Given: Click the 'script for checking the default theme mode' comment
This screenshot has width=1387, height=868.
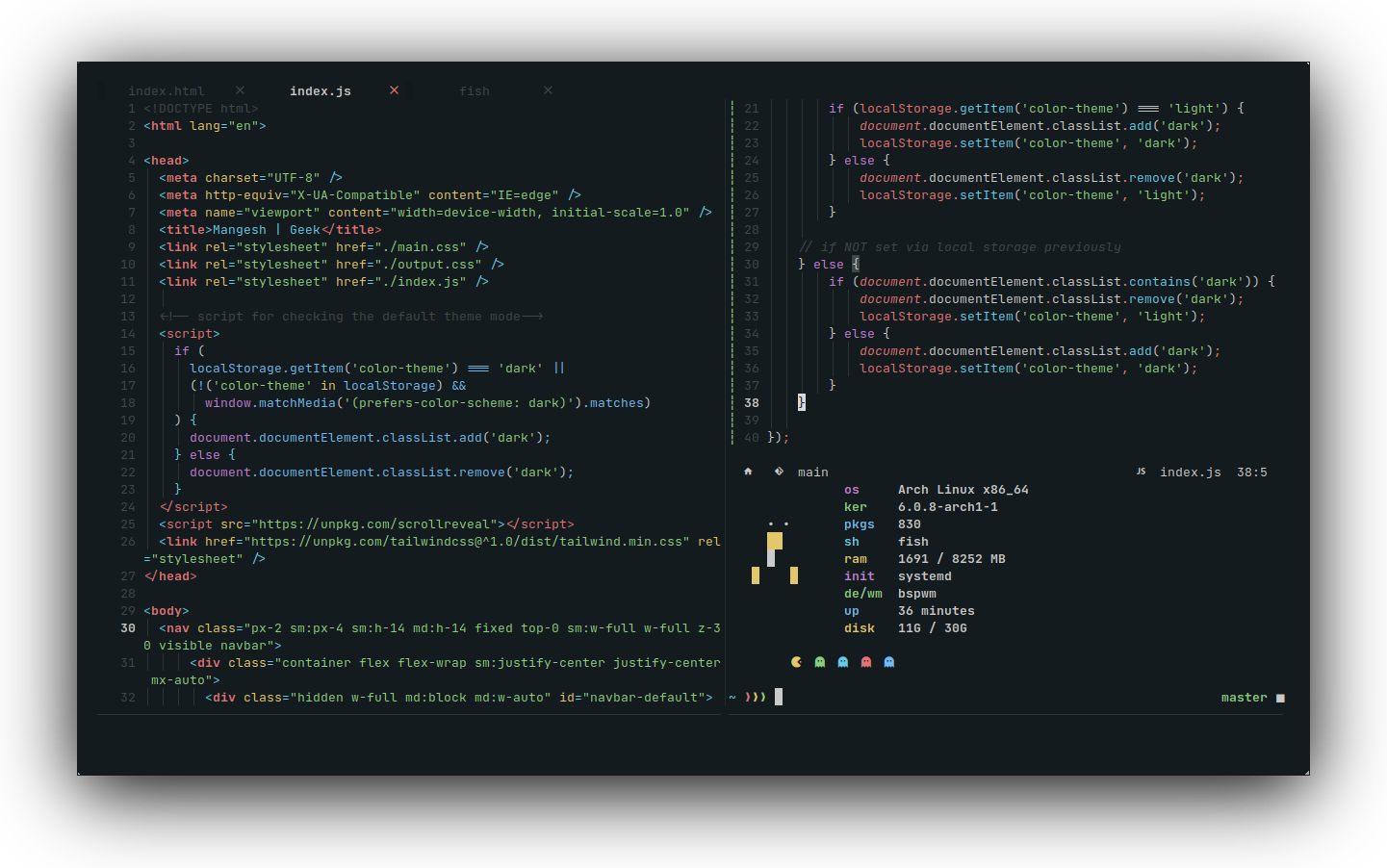Looking at the screenshot, I should [351, 317].
